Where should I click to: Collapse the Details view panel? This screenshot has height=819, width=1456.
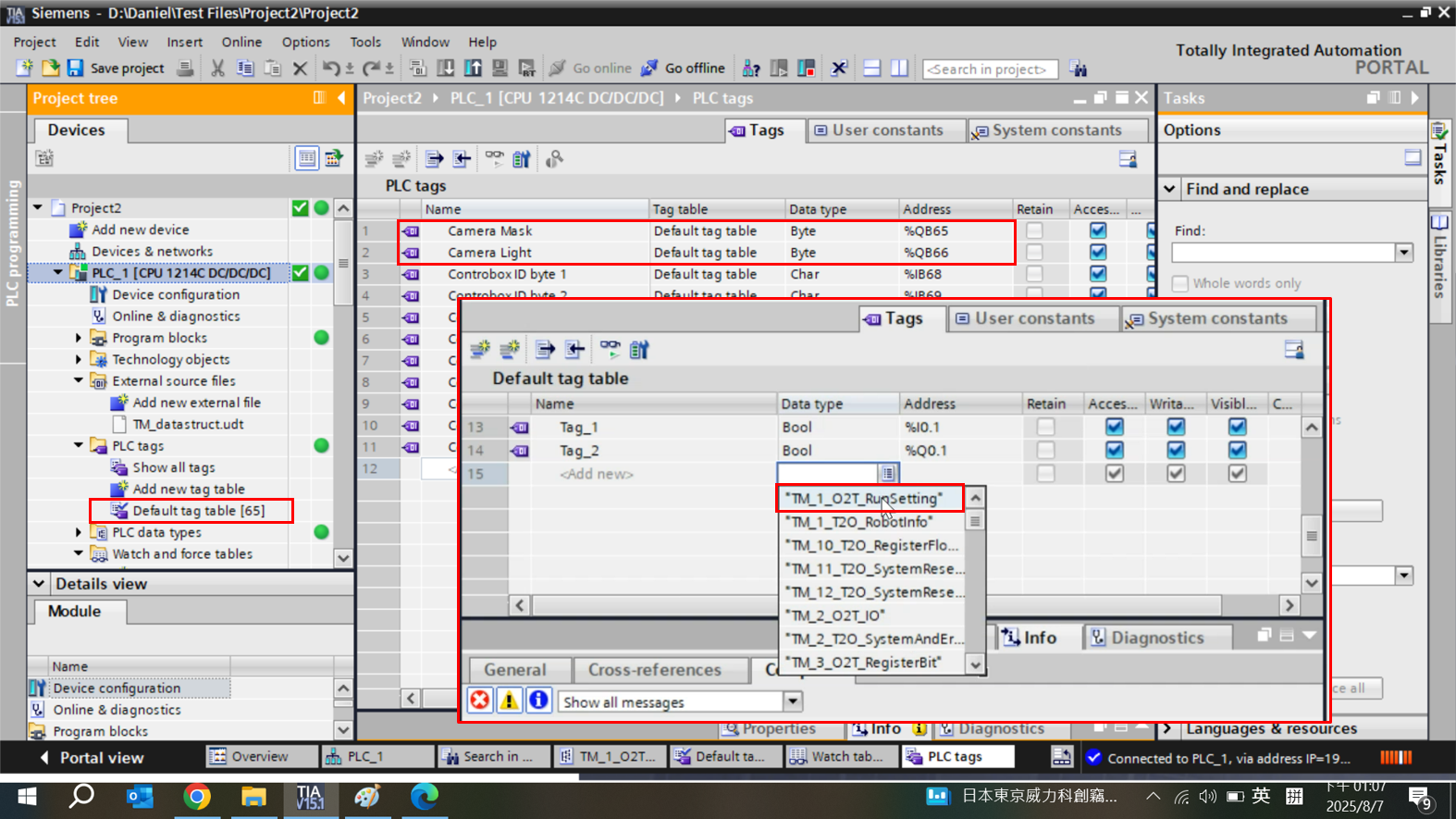38,584
